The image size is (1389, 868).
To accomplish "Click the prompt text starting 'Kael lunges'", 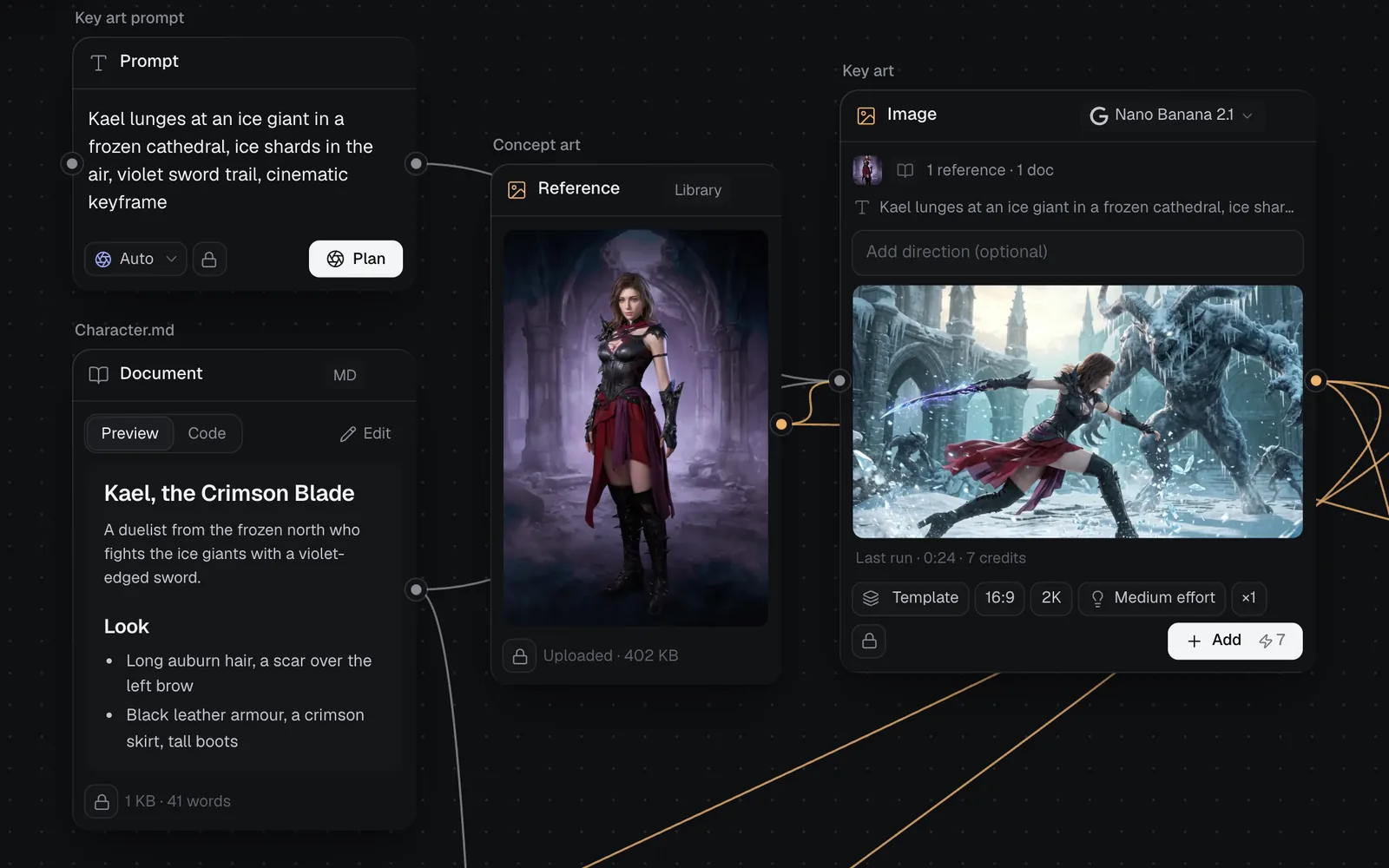I will (x=231, y=161).
